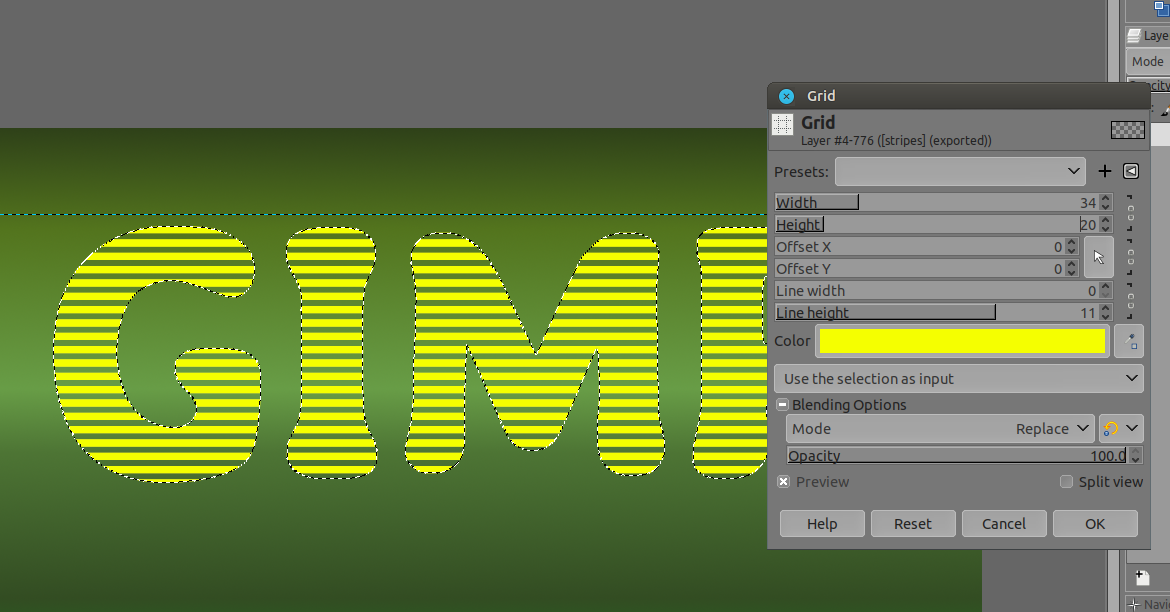Toggle the Width/Height chain link
1170x612 pixels.
(1130, 213)
